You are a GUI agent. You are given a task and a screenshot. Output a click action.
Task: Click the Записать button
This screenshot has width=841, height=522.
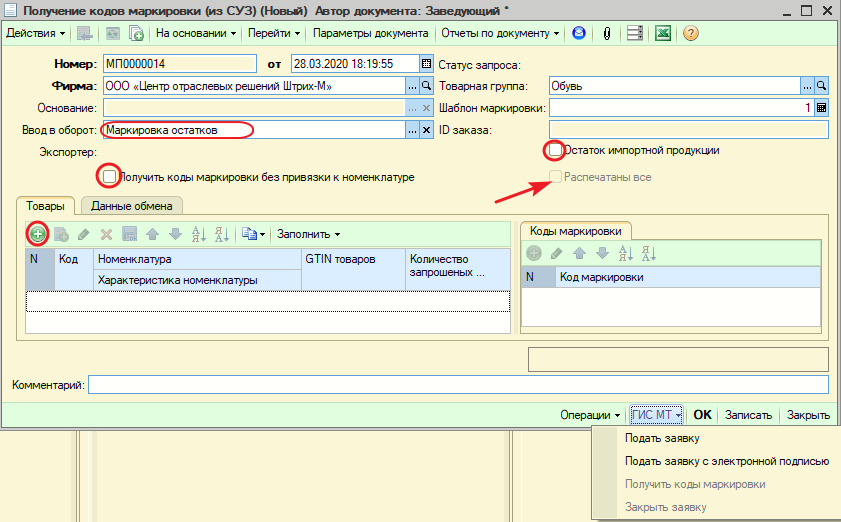(x=748, y=415)
